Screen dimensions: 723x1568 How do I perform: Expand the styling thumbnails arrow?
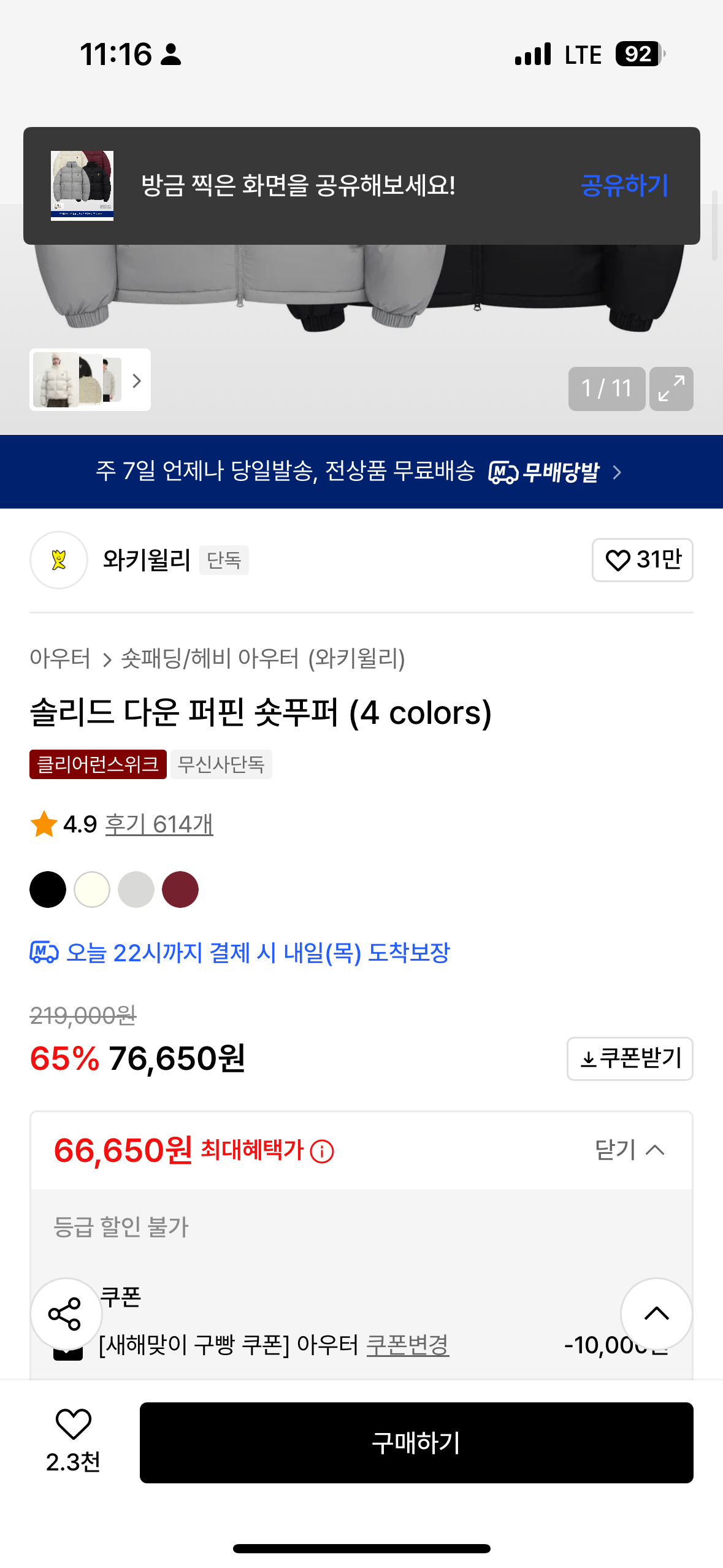[x=136, y=380]
